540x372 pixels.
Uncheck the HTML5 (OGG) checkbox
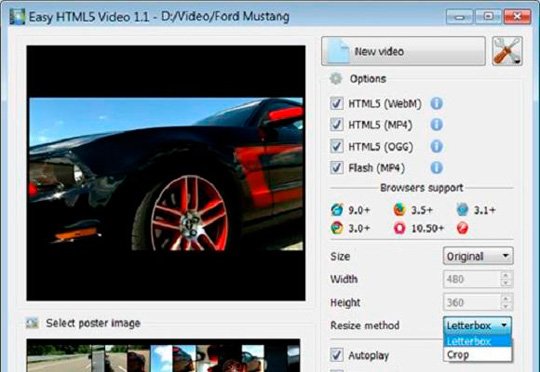tap(336, 146)
